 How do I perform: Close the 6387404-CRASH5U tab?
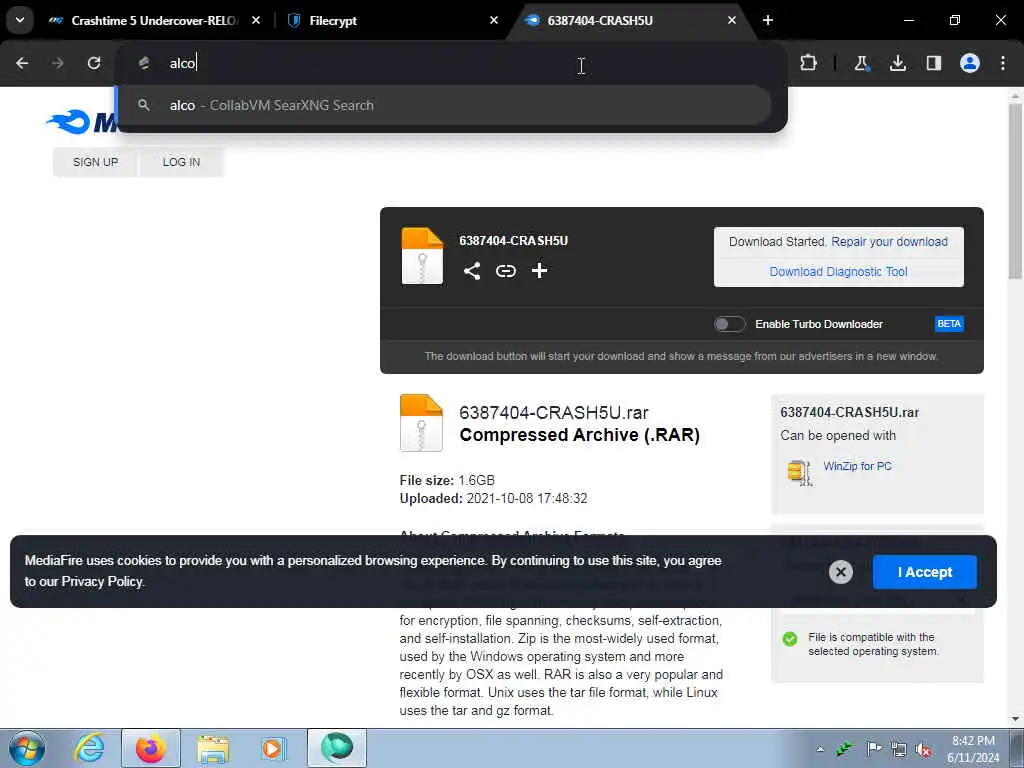pos(732,20)
